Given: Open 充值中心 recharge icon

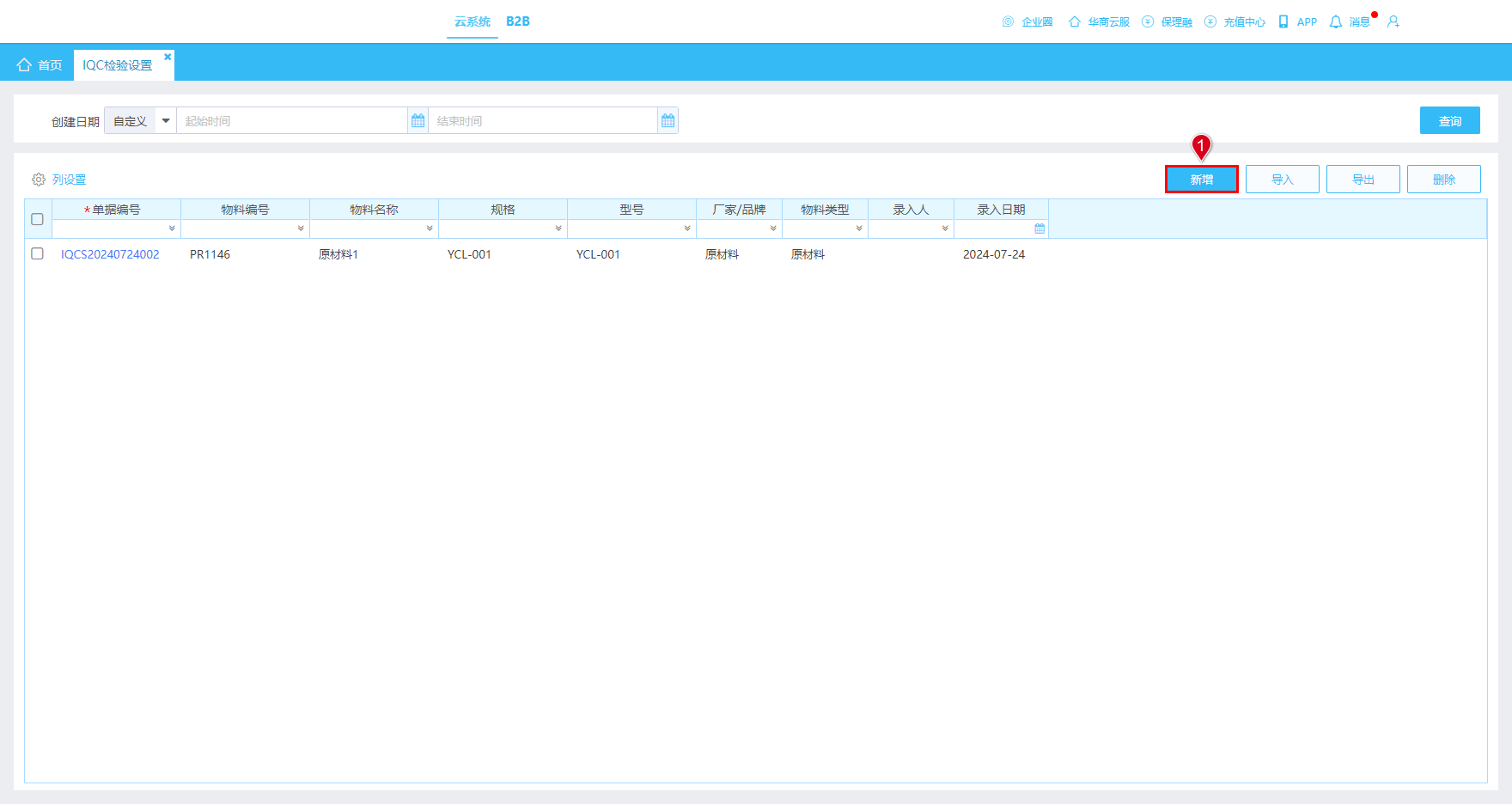Looking at the screenshot, I should (1210, 21).
